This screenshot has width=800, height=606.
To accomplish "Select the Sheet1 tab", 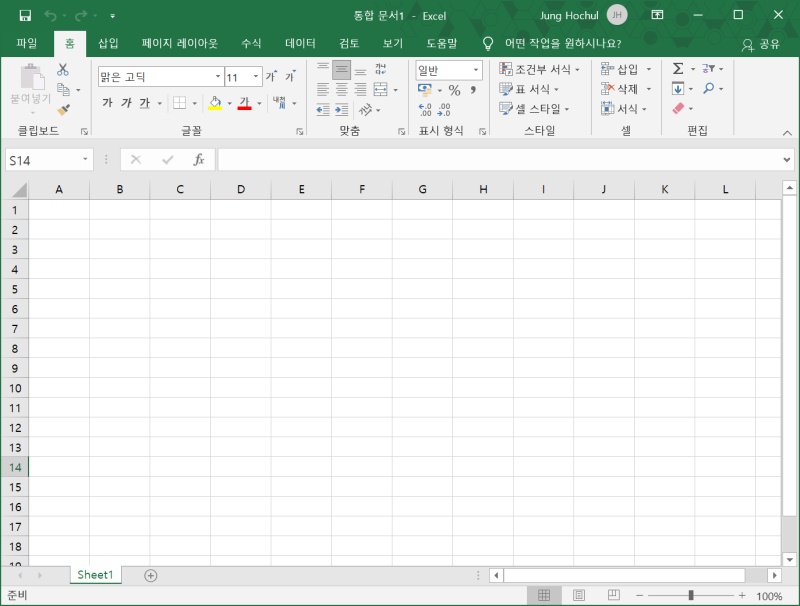I will (95, 575).
